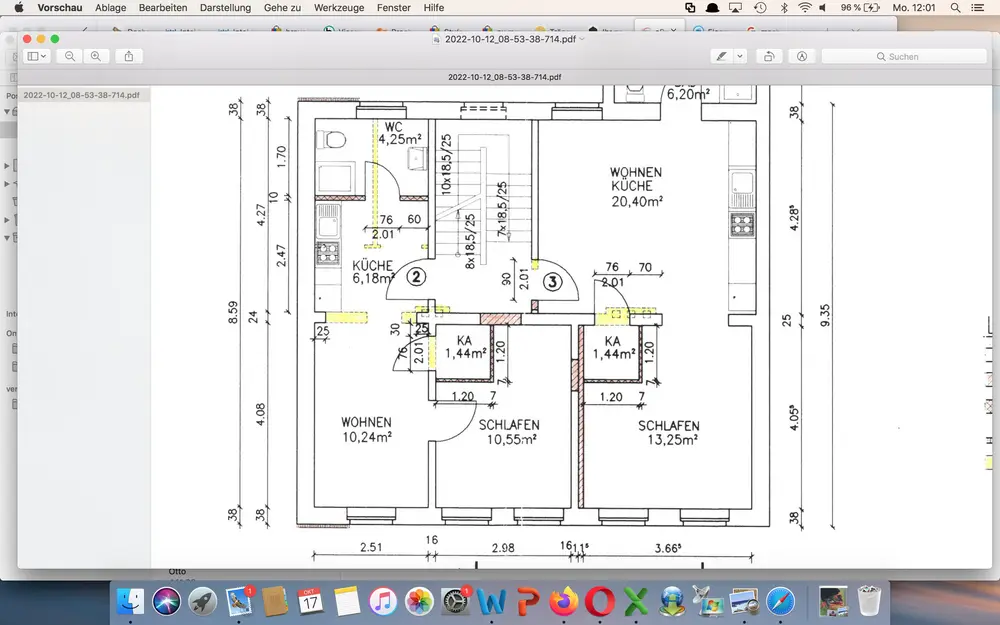1000x625 pixels.
Task: Open Microsoft PowerPoint in Dock
Action: (528, 601)
